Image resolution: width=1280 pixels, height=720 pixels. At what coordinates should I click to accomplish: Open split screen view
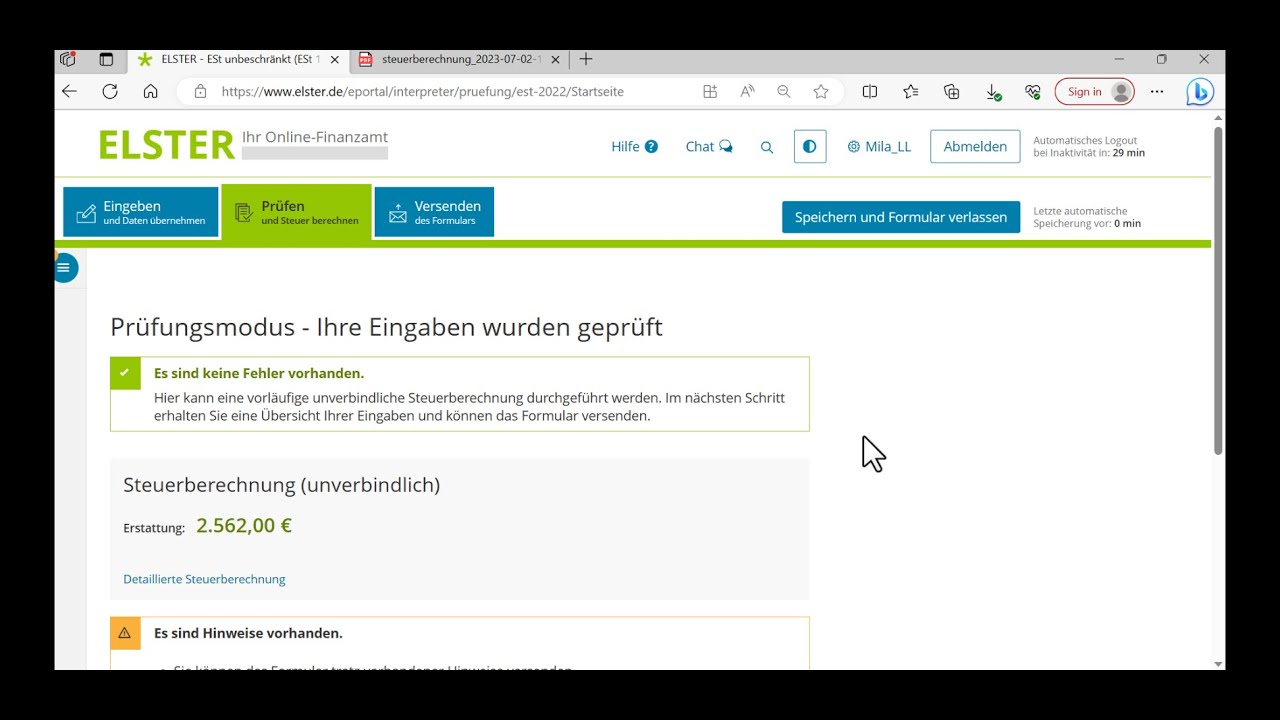[x=870, y=91]
